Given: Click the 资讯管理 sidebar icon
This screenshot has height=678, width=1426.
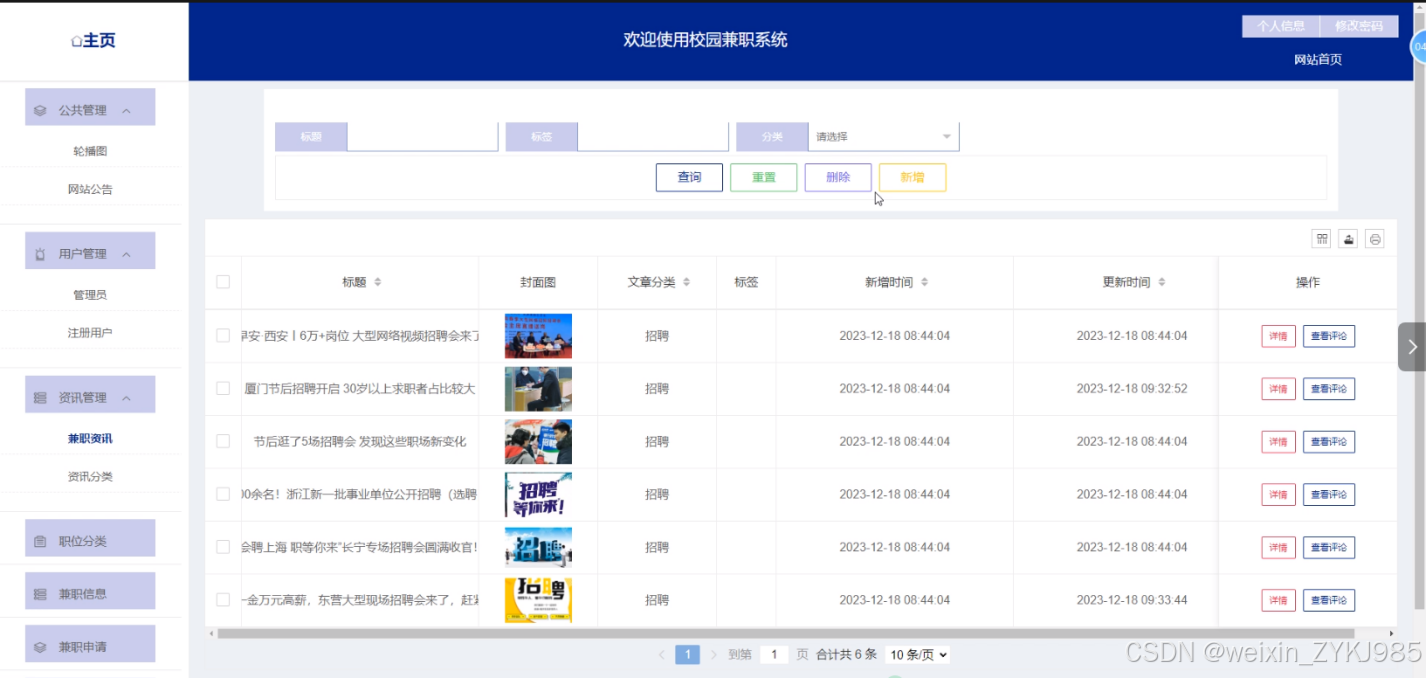Looking at the screenshot, I should click(x=40, y=398).
